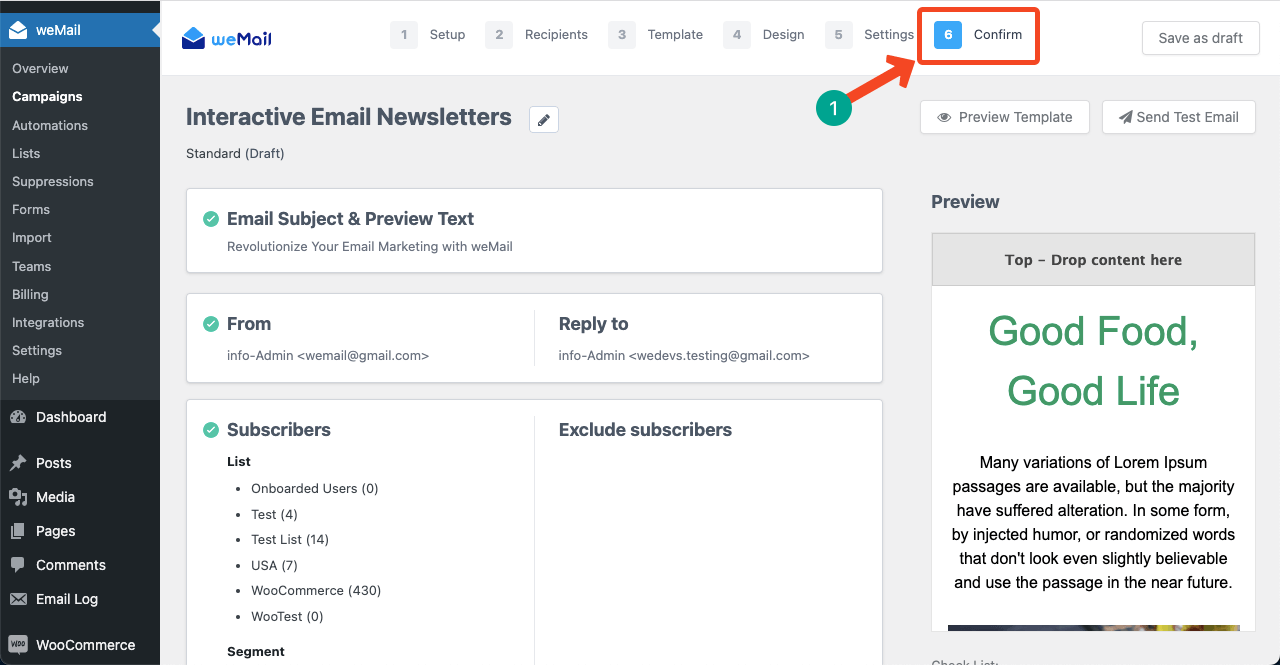Image resolution: width=1280 pixels, height=665 pixels.
Task: Click the Pages icon in sidebar
Action: click(x=18, y=531)
